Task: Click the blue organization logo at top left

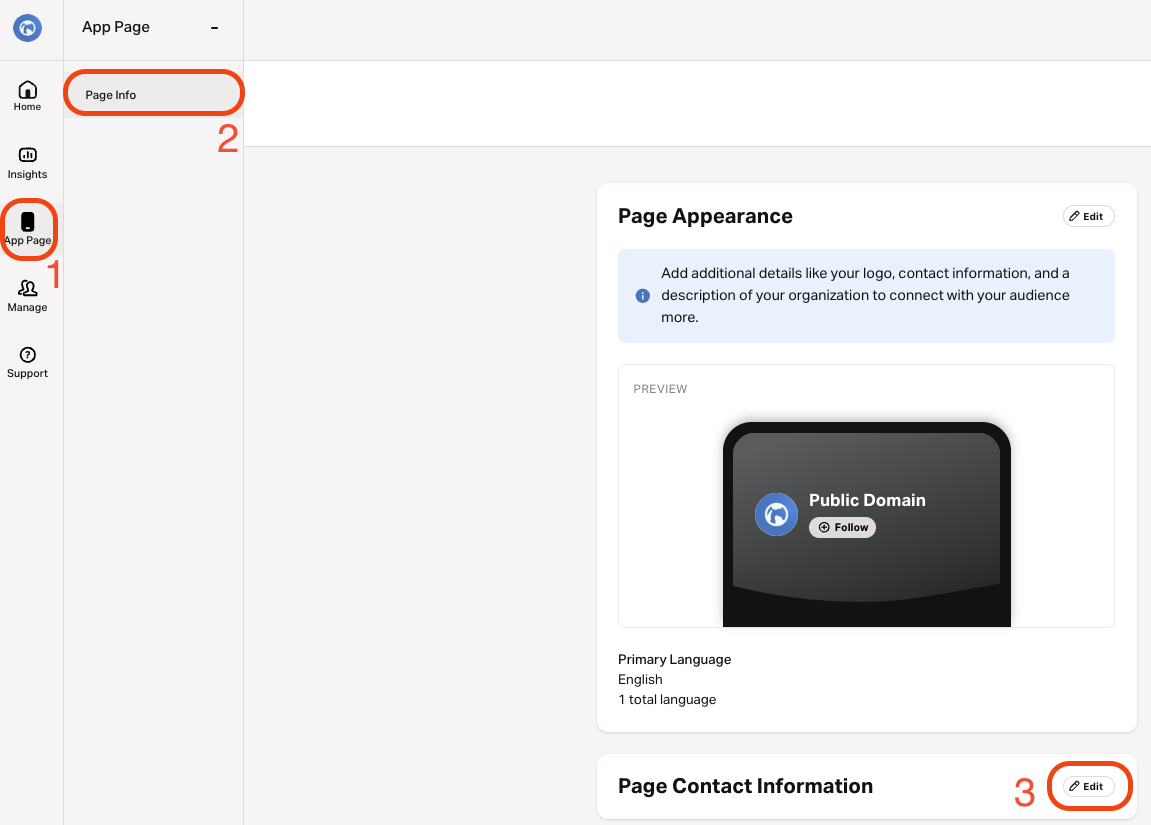Action: [x=27, y=28]
